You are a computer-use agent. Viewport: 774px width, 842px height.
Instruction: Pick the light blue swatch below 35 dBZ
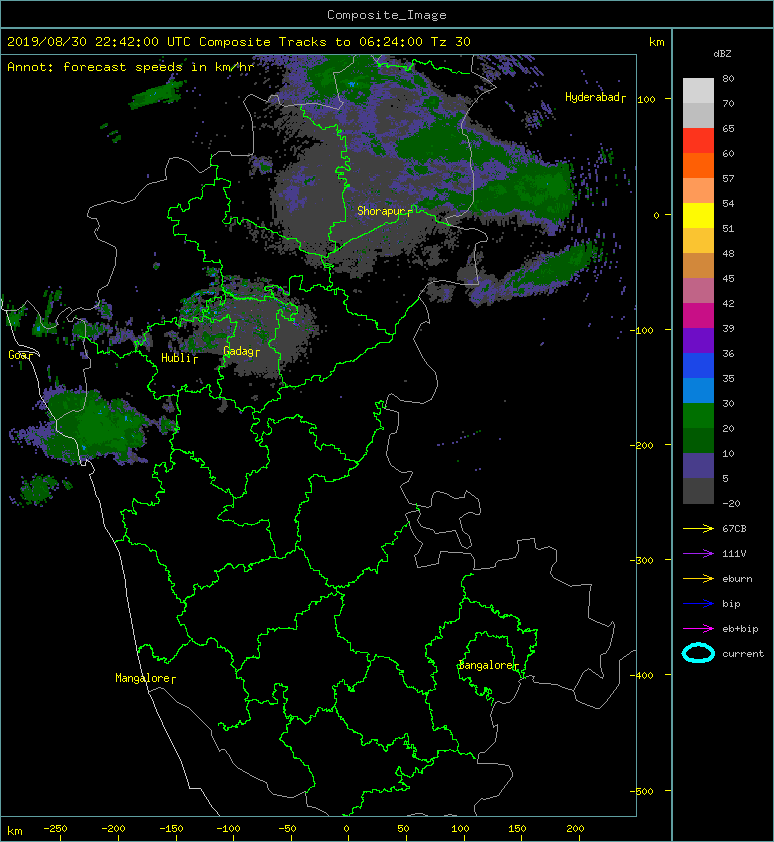pos(698,390)
